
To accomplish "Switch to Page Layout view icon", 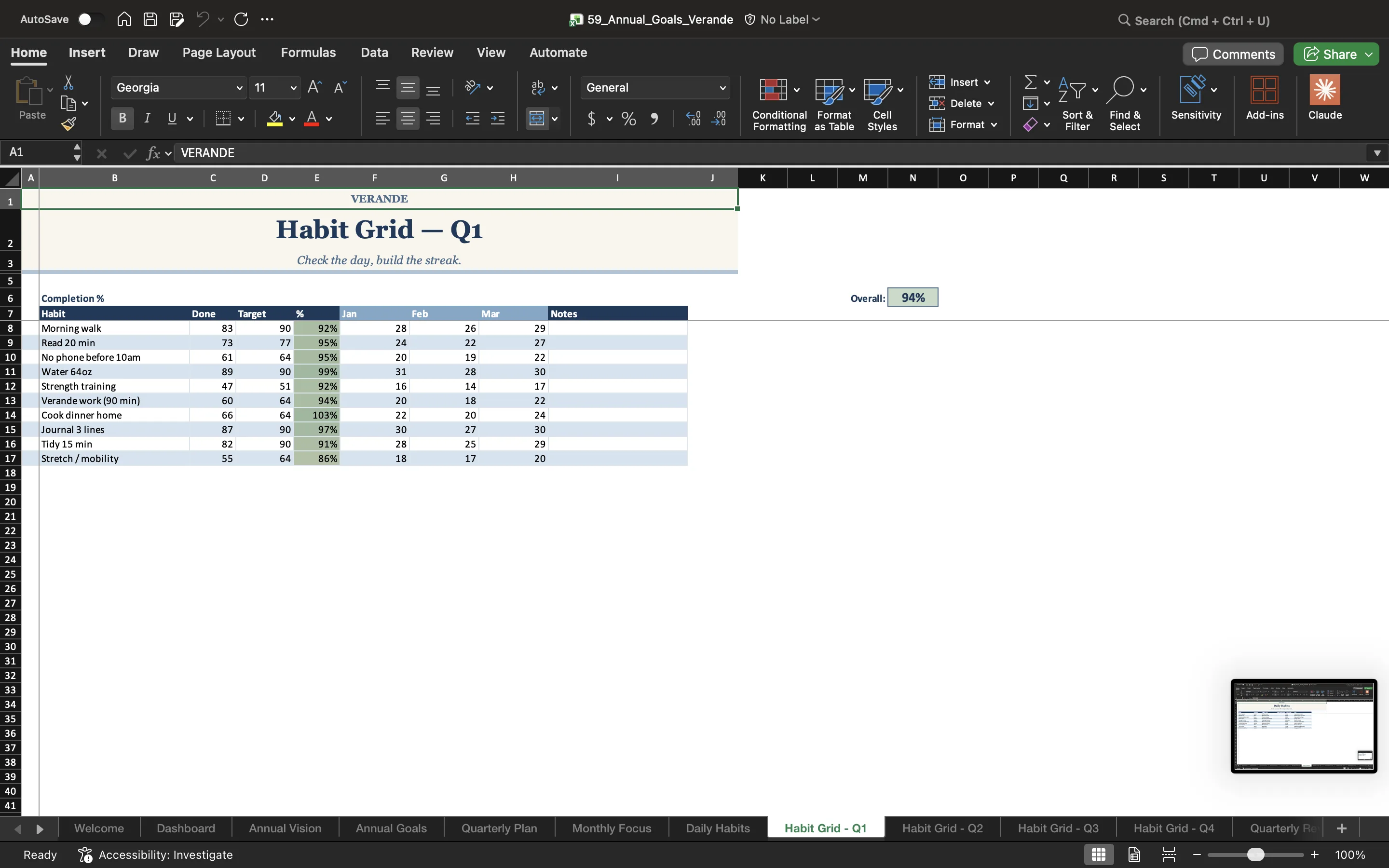I will coord(1134,855).
